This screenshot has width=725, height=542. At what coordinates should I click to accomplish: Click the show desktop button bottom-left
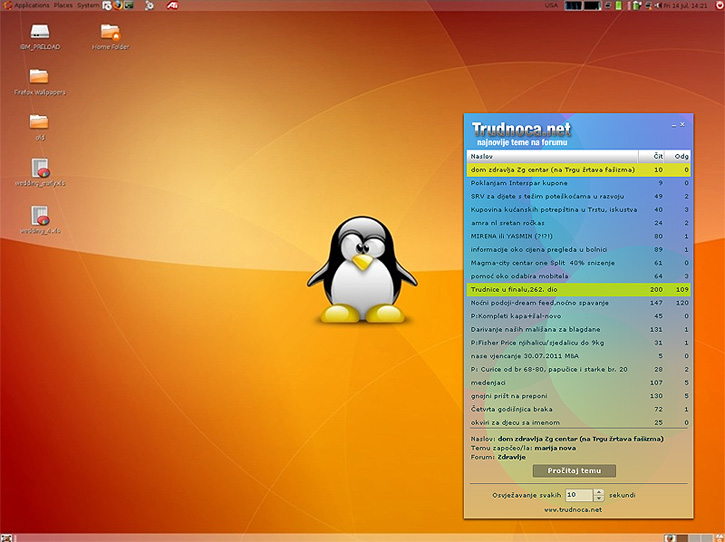[x=6, y=537]
